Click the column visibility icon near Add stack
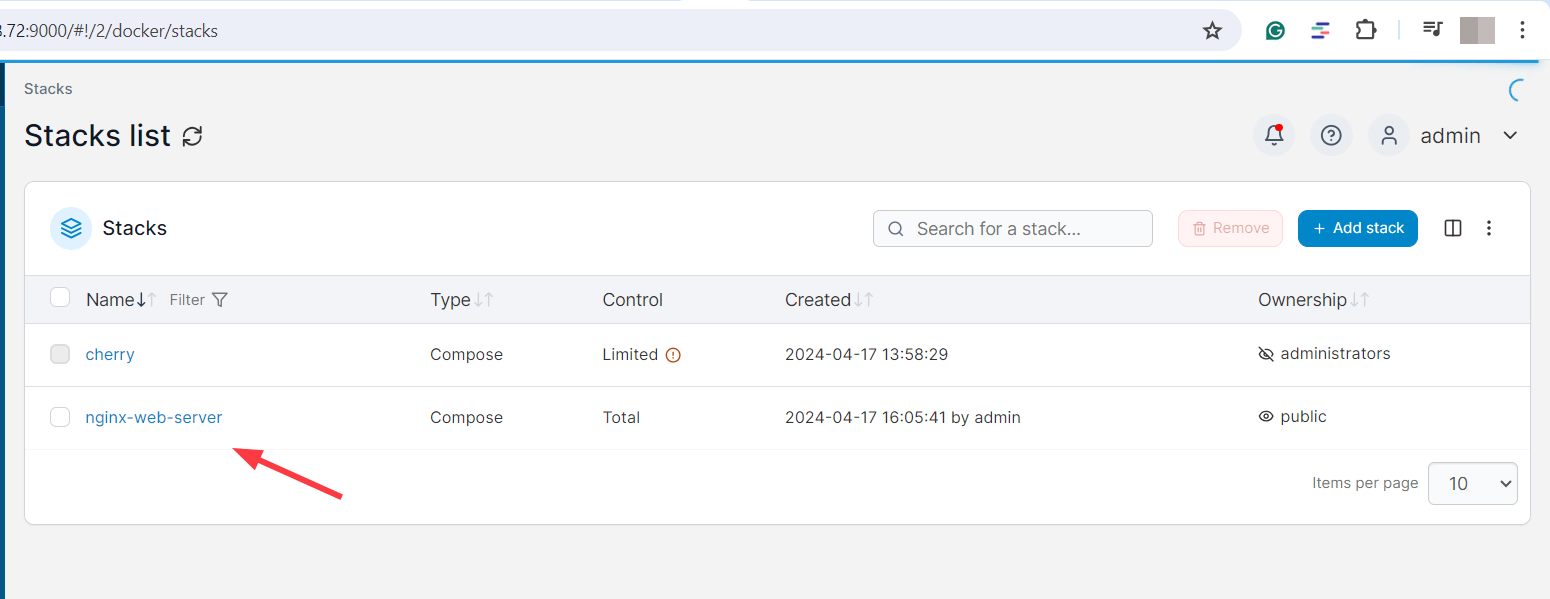 [1452, 228]
